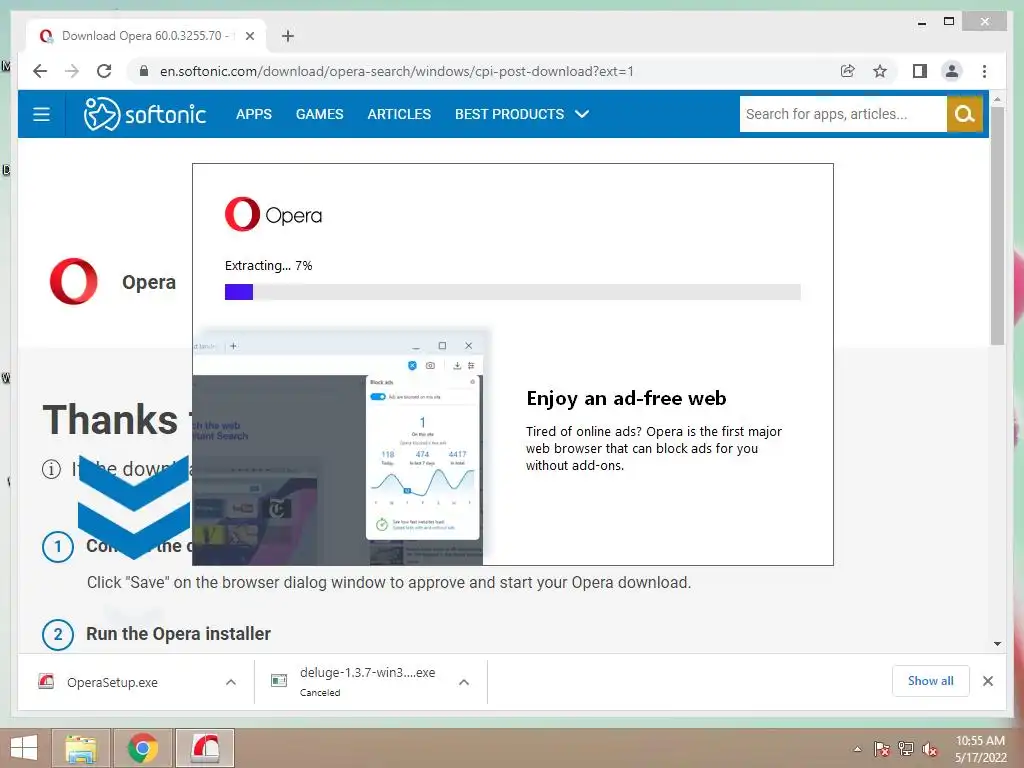This screenshot has height=768, width=1024.
Task: Click Show all downloads
Action: click(x=931, y=681)
